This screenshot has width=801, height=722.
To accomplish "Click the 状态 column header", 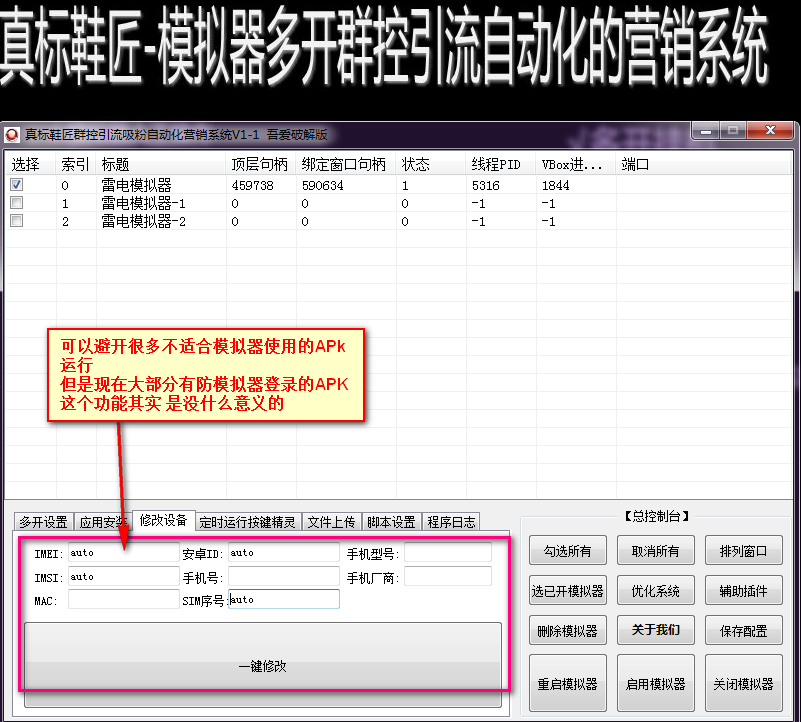I will point(431,164).
